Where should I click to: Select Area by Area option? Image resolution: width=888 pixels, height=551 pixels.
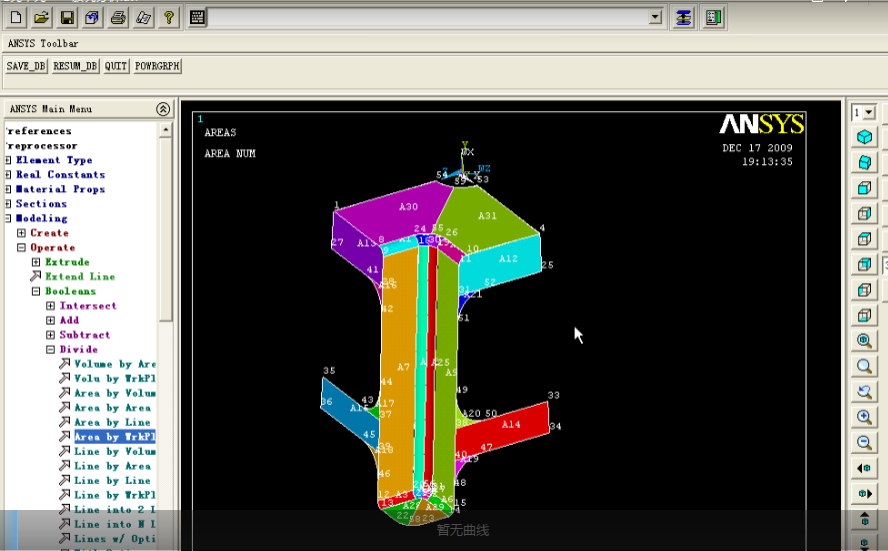113,408
